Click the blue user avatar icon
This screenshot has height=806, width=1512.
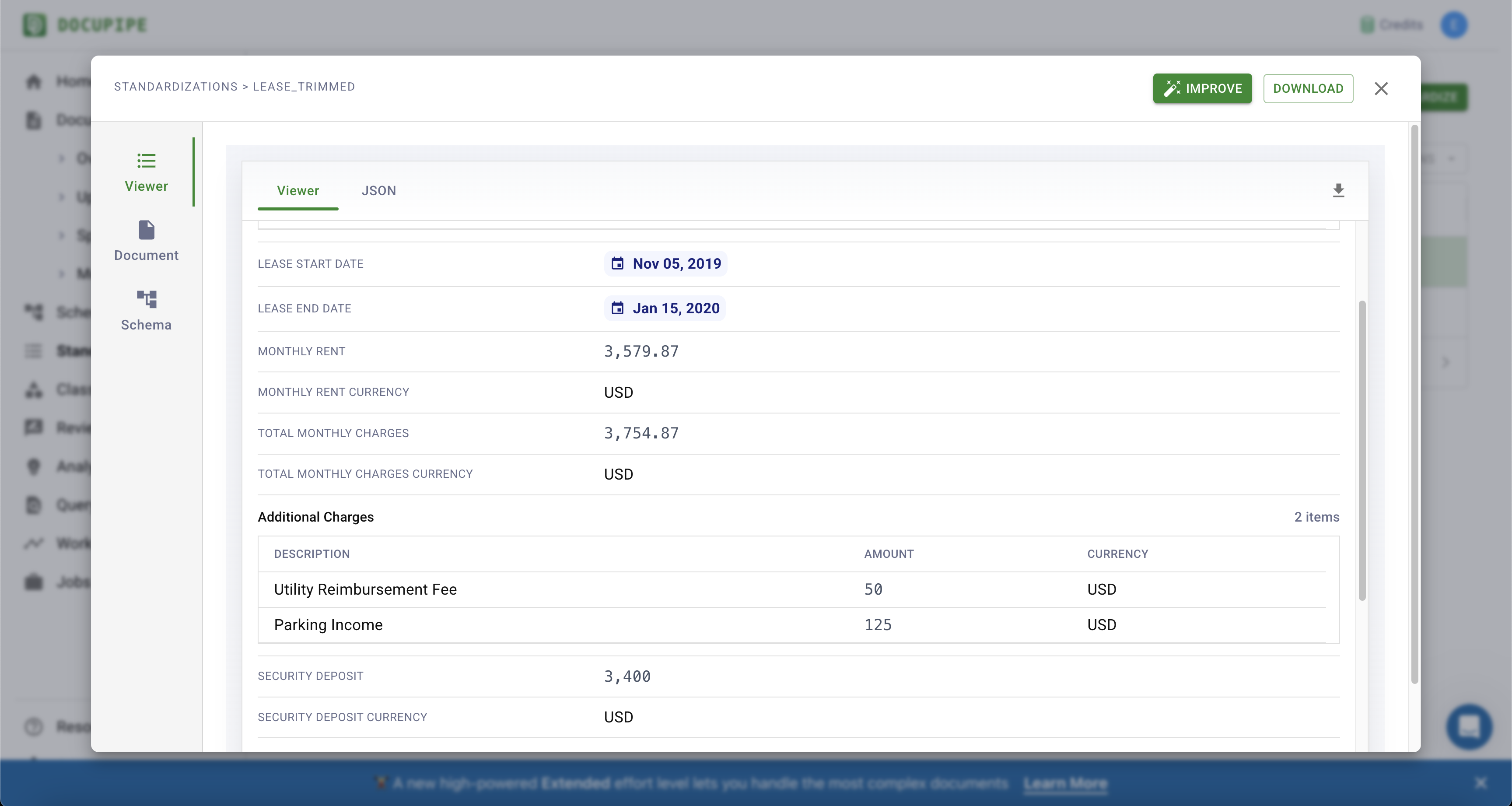point(1454,25)
